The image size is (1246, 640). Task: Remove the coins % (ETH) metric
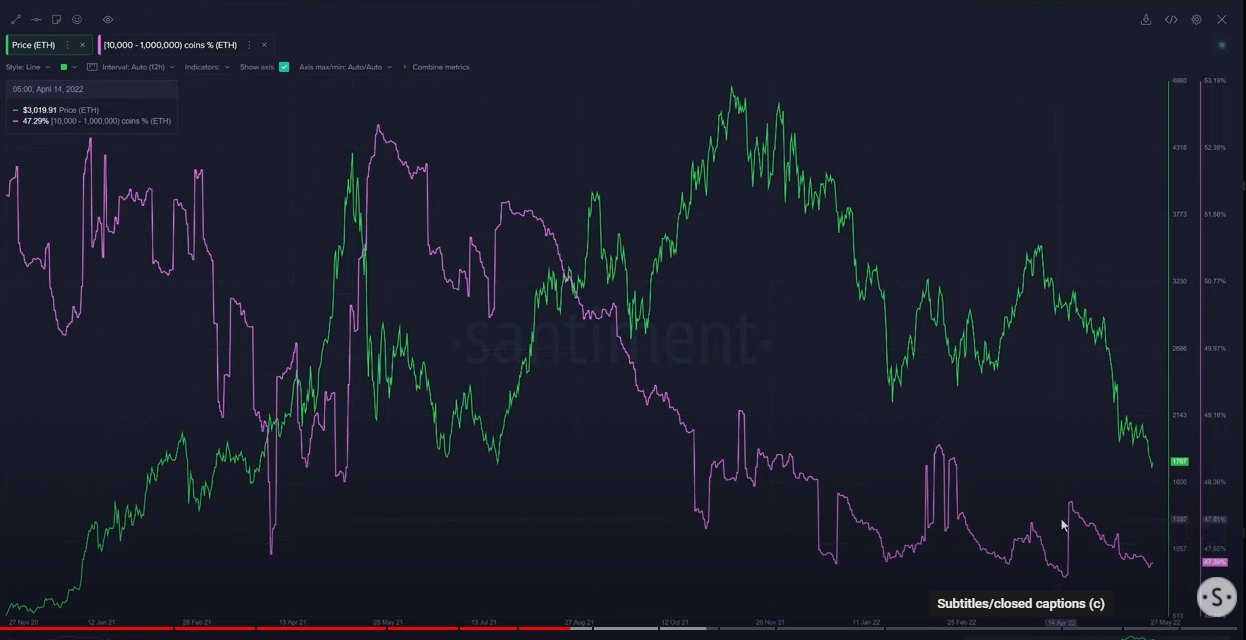(x=264, y=45)
